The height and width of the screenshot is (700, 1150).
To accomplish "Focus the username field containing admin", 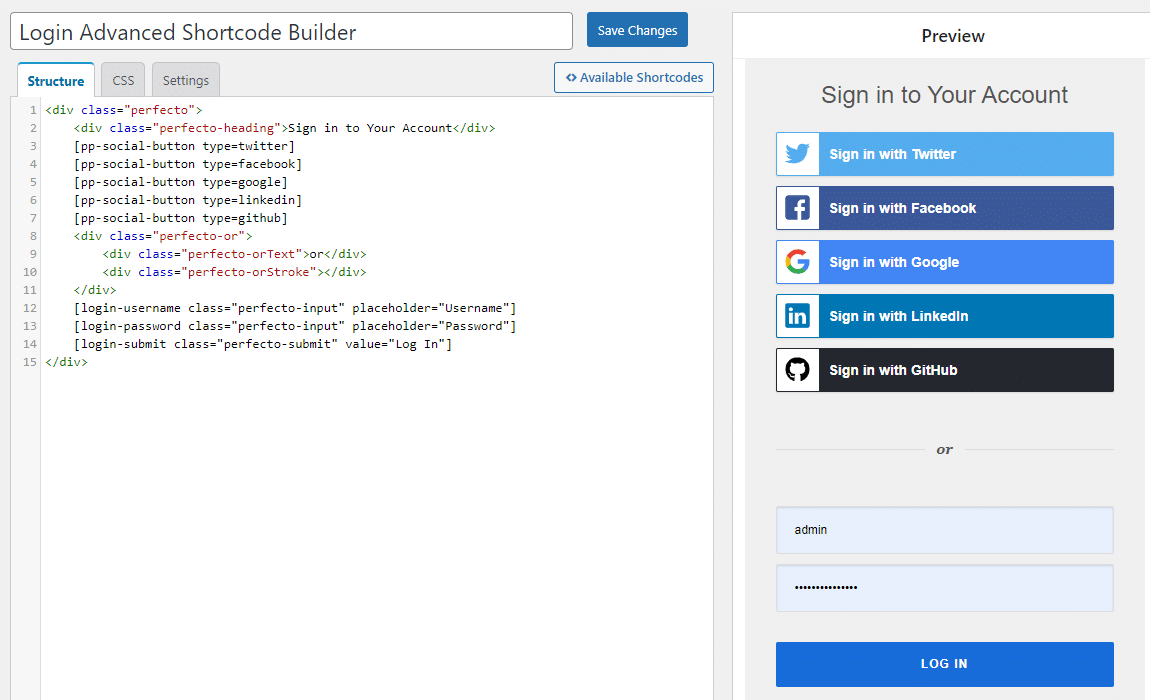I will click(945, 530).
